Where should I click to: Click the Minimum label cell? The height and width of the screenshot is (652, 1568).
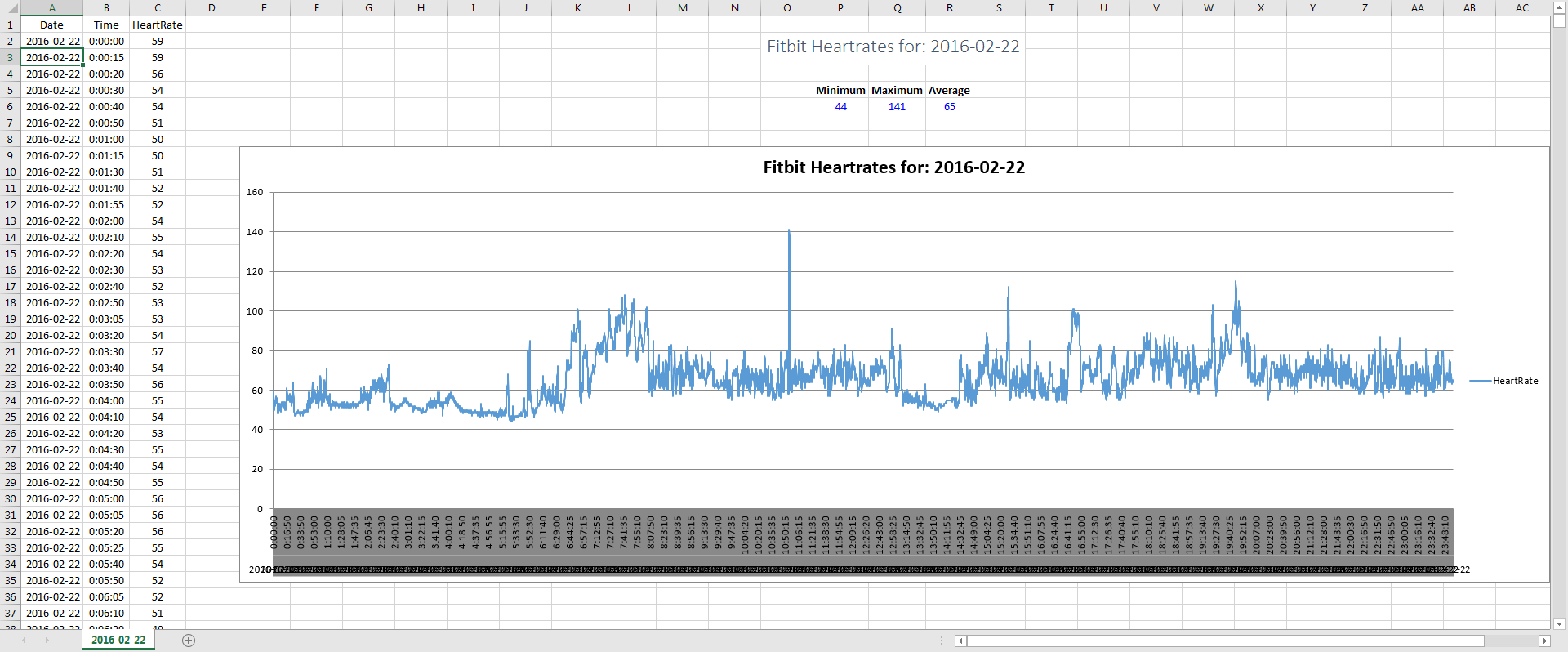840,90
